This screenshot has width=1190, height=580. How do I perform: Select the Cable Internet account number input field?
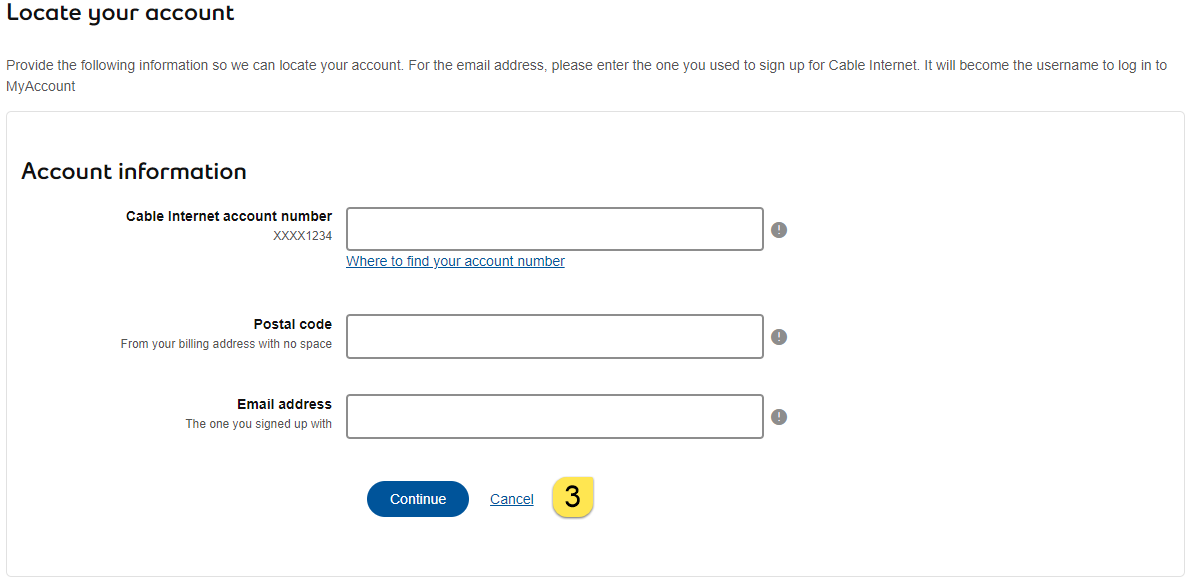tap(554, 229)
